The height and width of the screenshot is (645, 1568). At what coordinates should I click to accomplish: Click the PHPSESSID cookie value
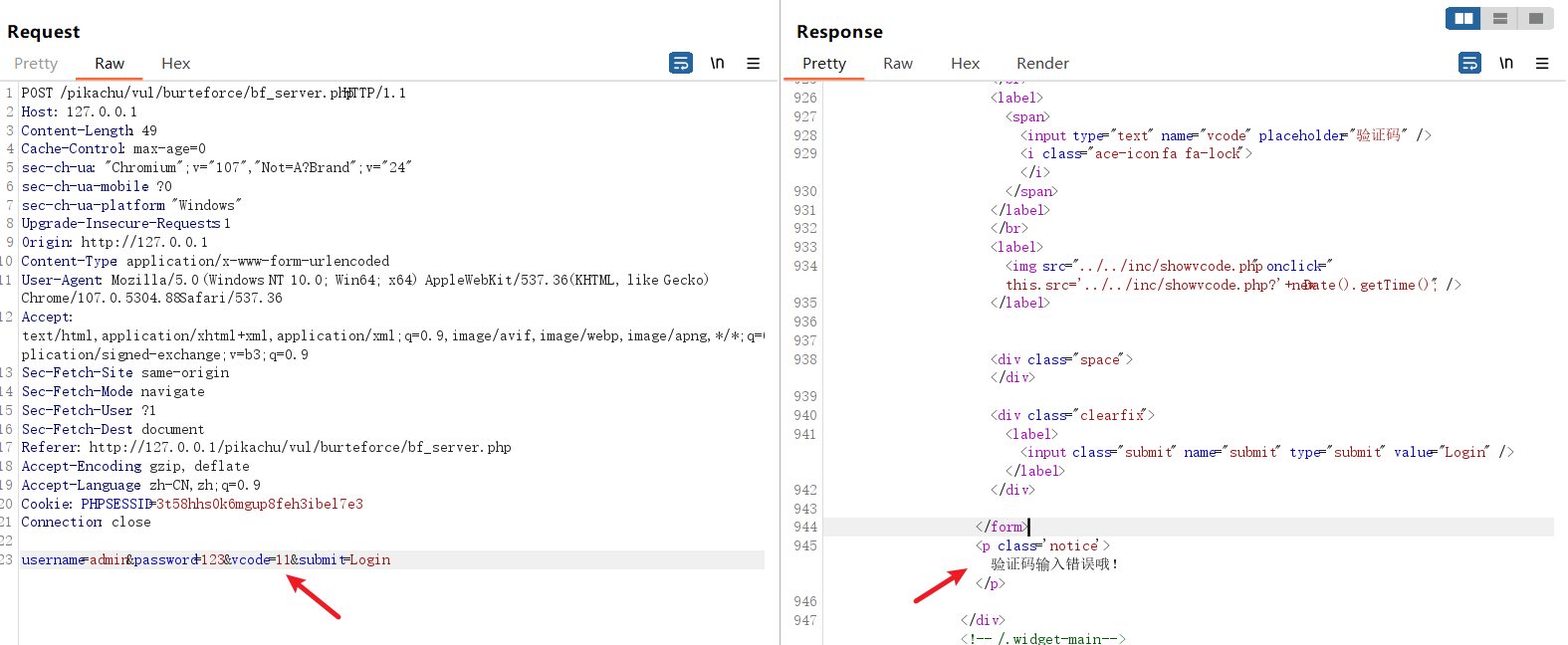pos(259,504)
